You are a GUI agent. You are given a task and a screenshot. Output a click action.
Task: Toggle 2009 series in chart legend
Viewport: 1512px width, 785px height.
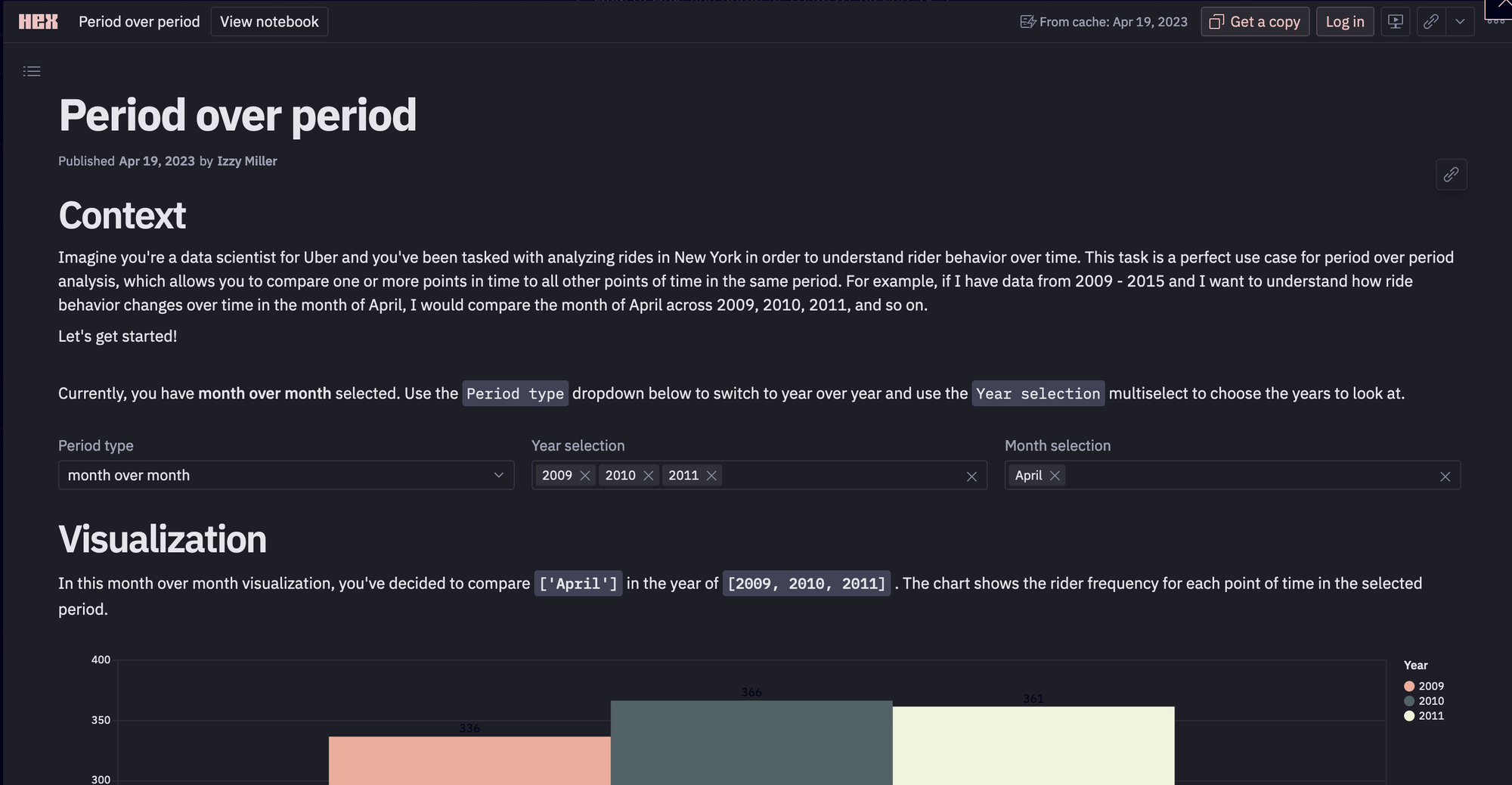pyautogui.click(x=1424, y=686)
